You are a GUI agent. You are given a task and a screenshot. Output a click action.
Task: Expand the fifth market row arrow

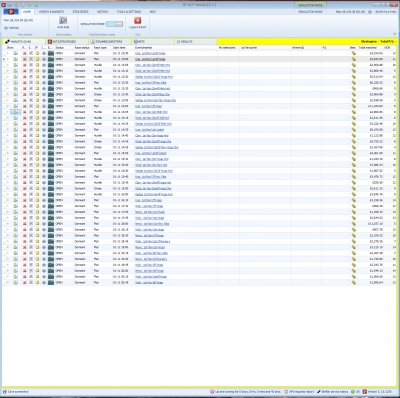8,77
